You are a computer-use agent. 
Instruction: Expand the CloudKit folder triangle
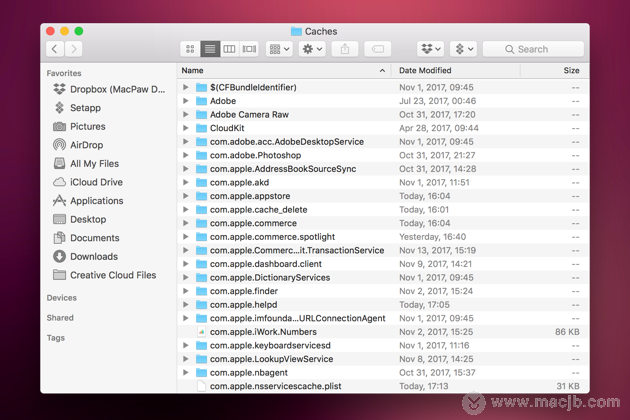pyautogui.click(x=186, y=128)
